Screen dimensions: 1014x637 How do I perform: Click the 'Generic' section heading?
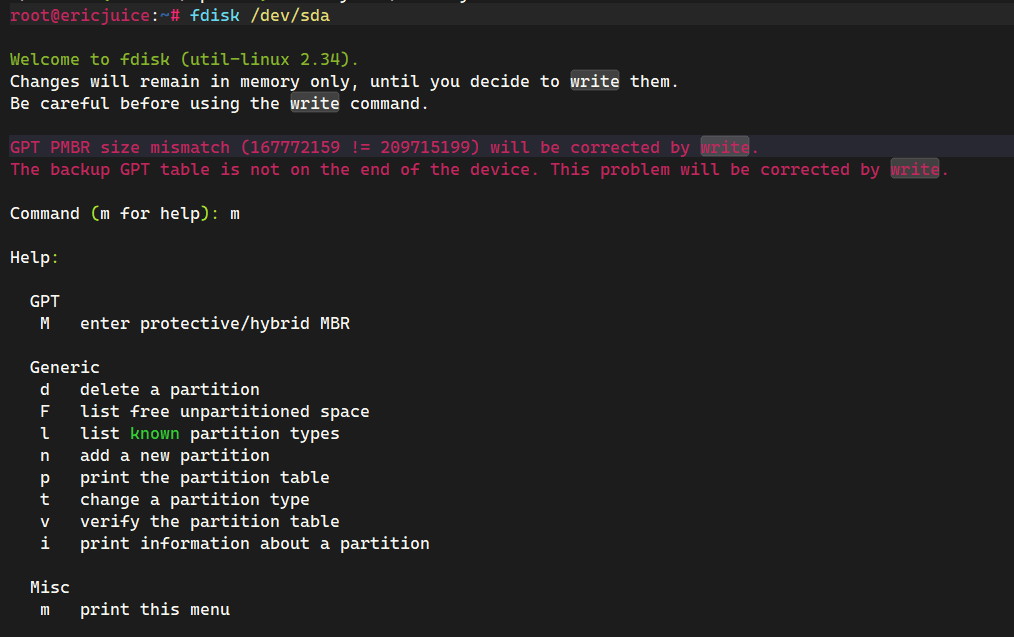pyautogui.click(x=64, y=367)
